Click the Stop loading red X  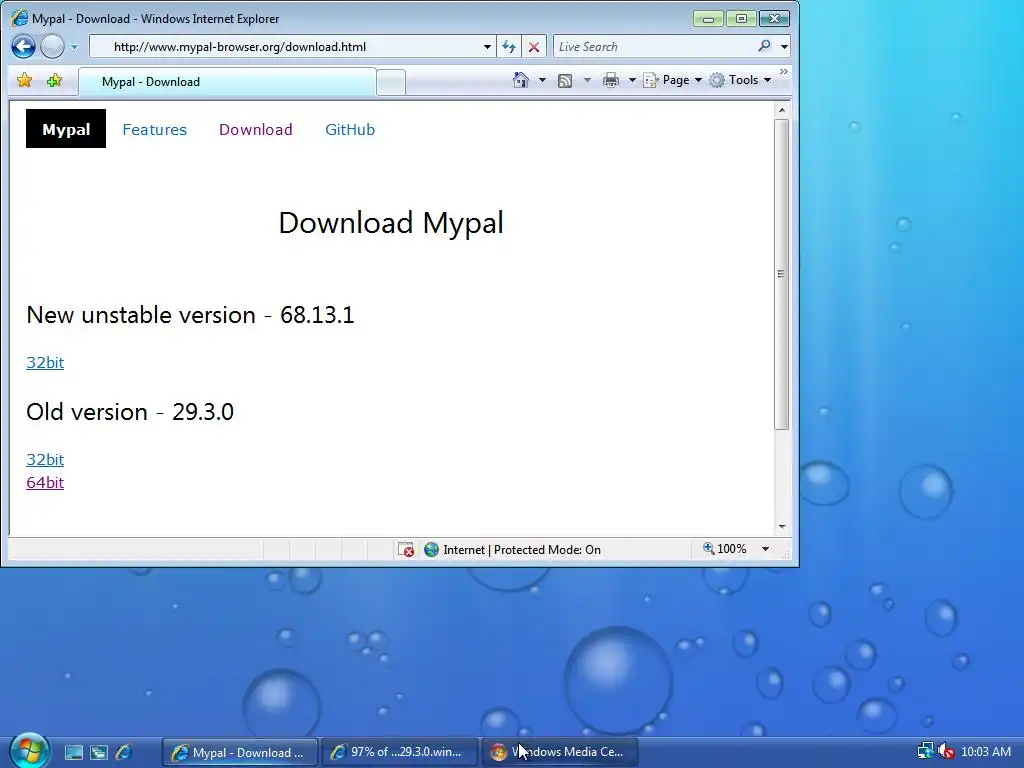coord(534,47)
